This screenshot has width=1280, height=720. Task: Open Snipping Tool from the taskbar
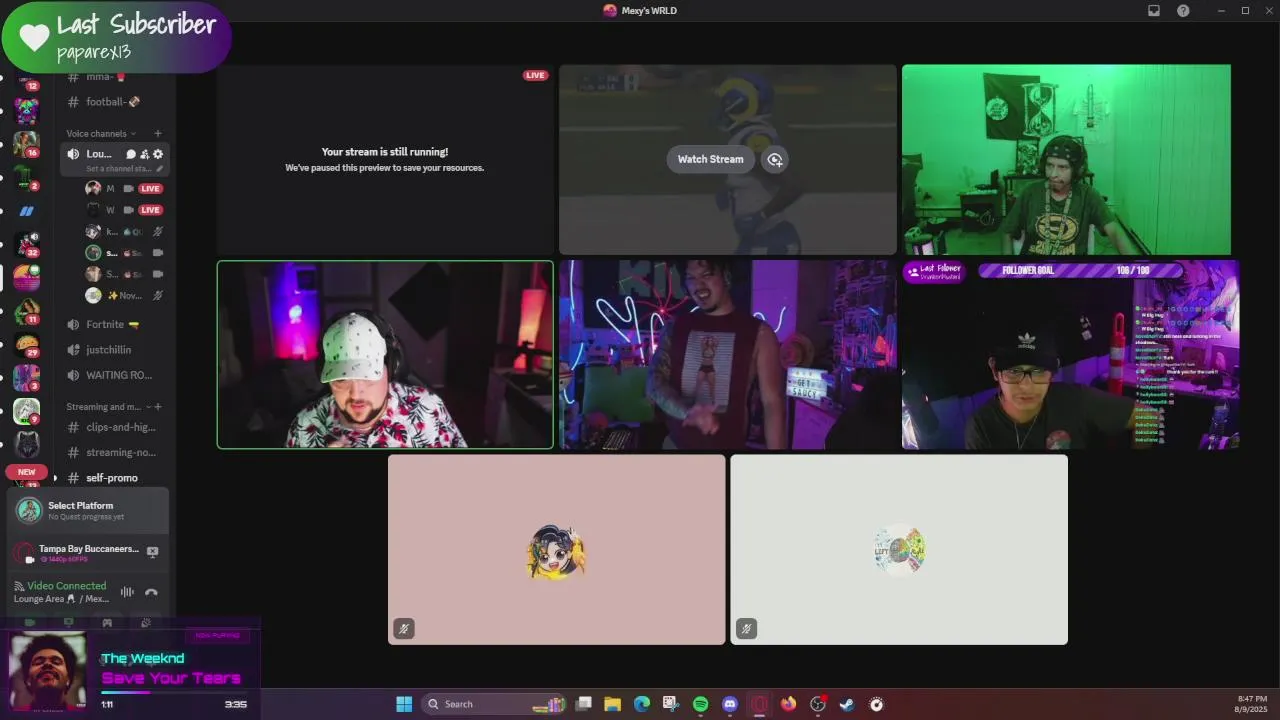coord(670,704)
